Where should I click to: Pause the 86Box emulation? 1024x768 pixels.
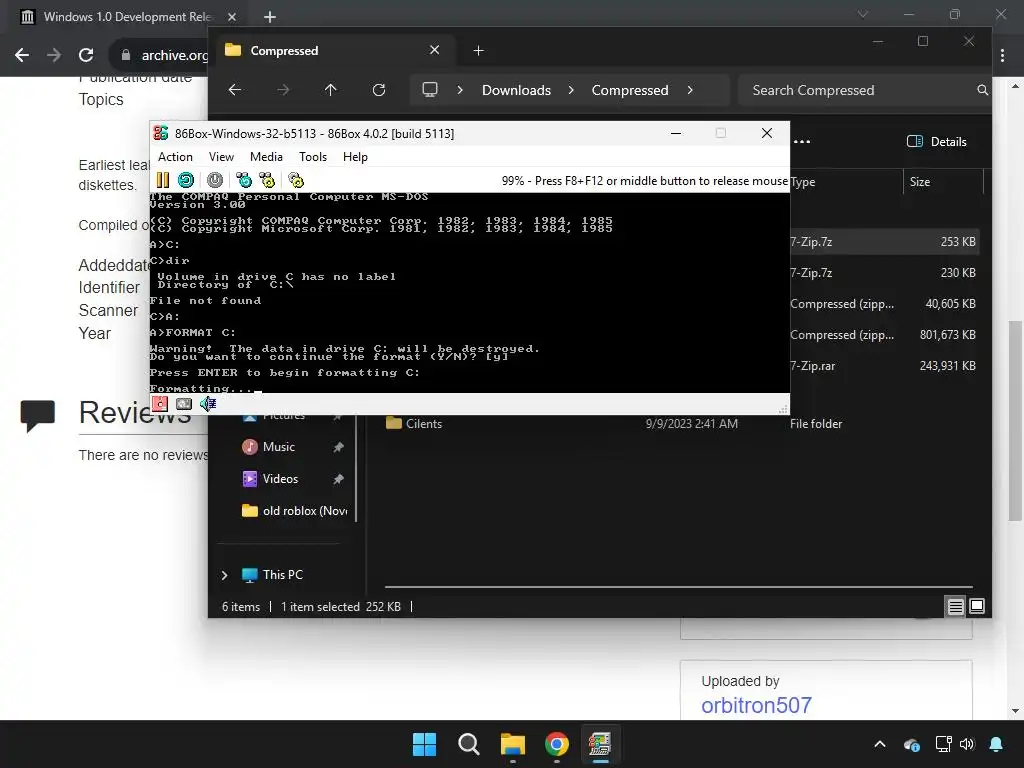pos(163,180)
